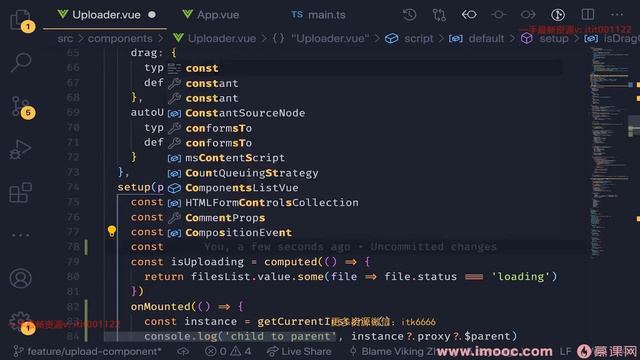Click the lightbulb code action on line 77
Viewport: 640px width, 360px height.
coord(111,231)
